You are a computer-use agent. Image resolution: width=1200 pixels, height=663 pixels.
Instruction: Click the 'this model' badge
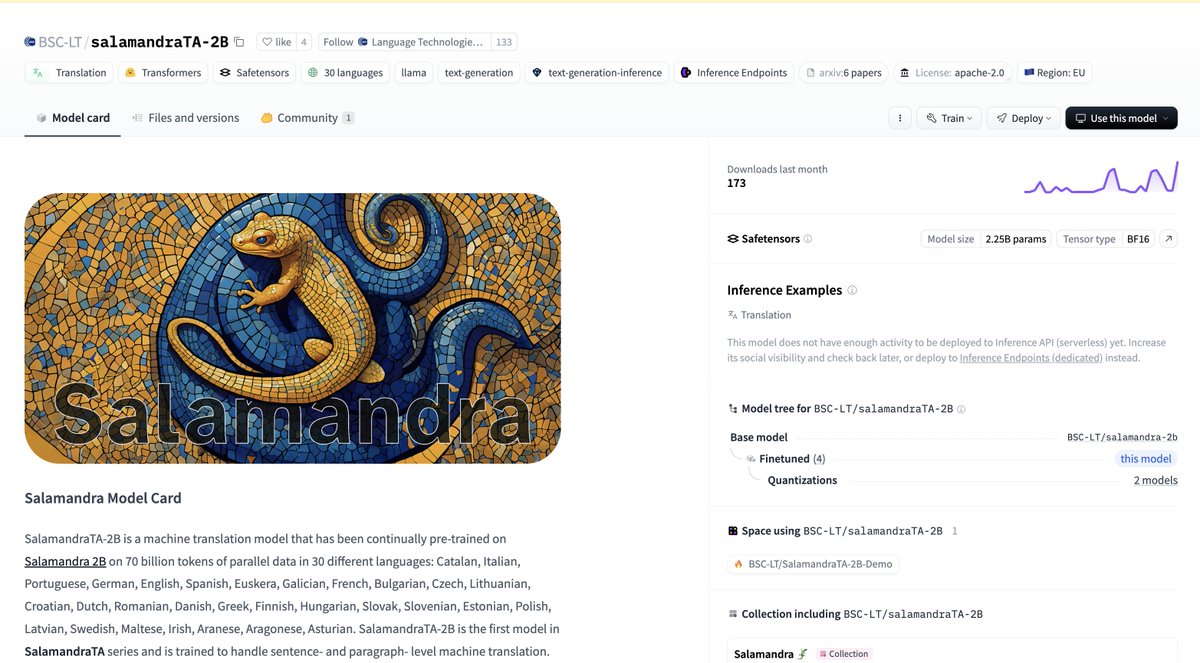pyautogui.click(x=1145, y=459)
